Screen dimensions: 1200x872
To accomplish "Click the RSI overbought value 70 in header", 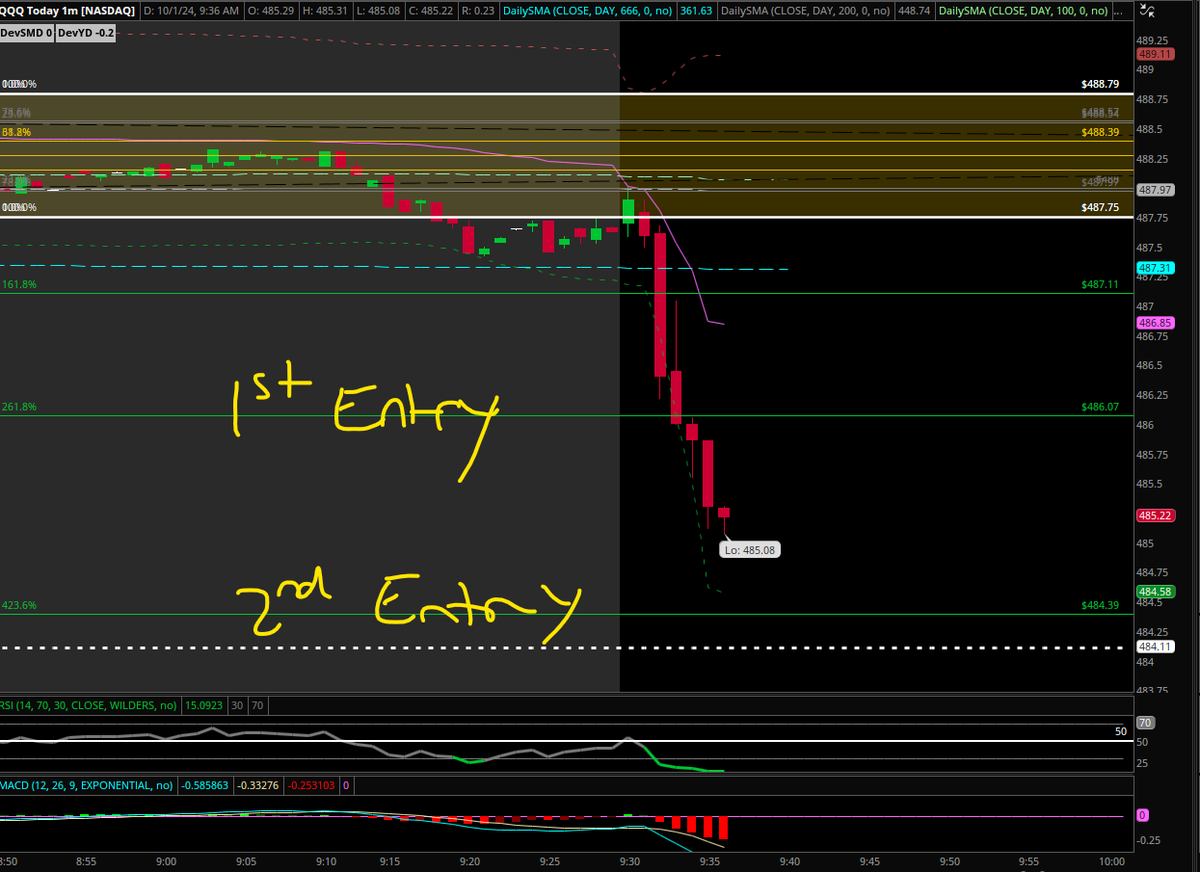I will (x=257, y=705).
